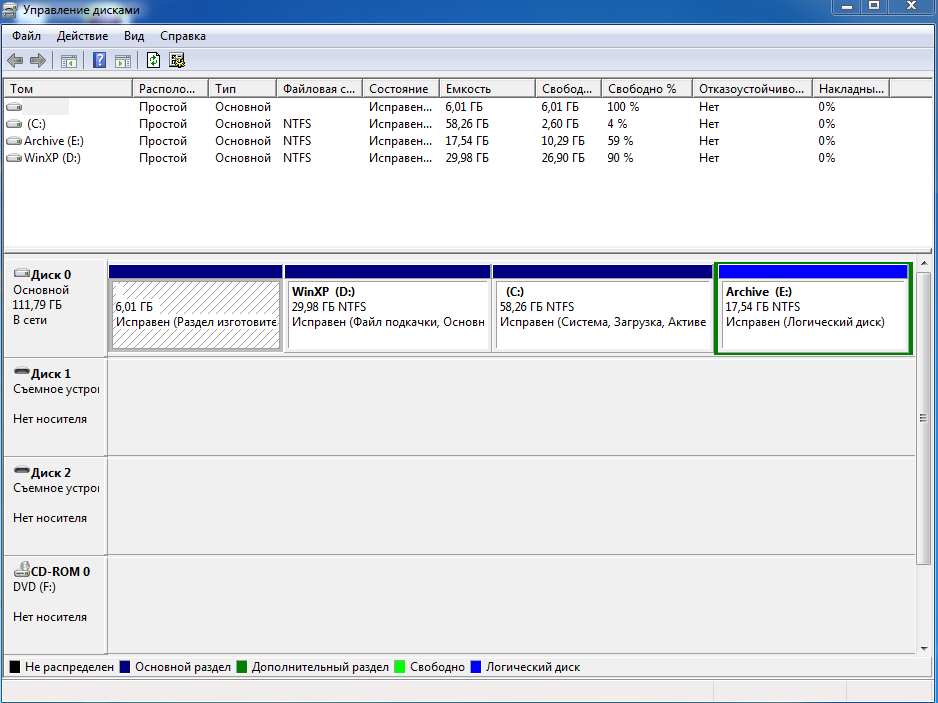Screen dimensions: 938x703
Task: Sort by the Тип column header
Action: (242, 89)
